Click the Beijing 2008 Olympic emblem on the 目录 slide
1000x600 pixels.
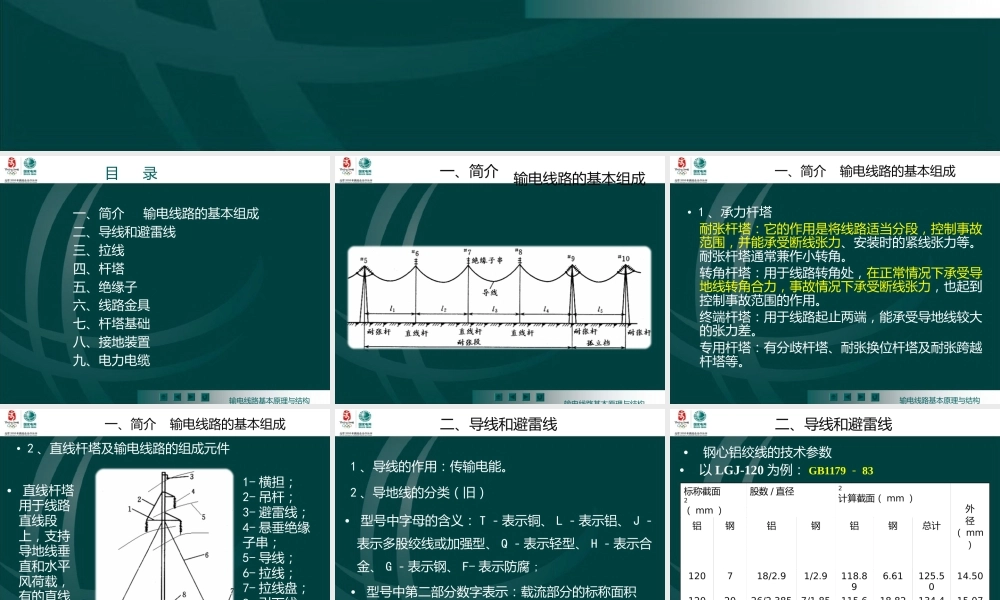[11, 166]
